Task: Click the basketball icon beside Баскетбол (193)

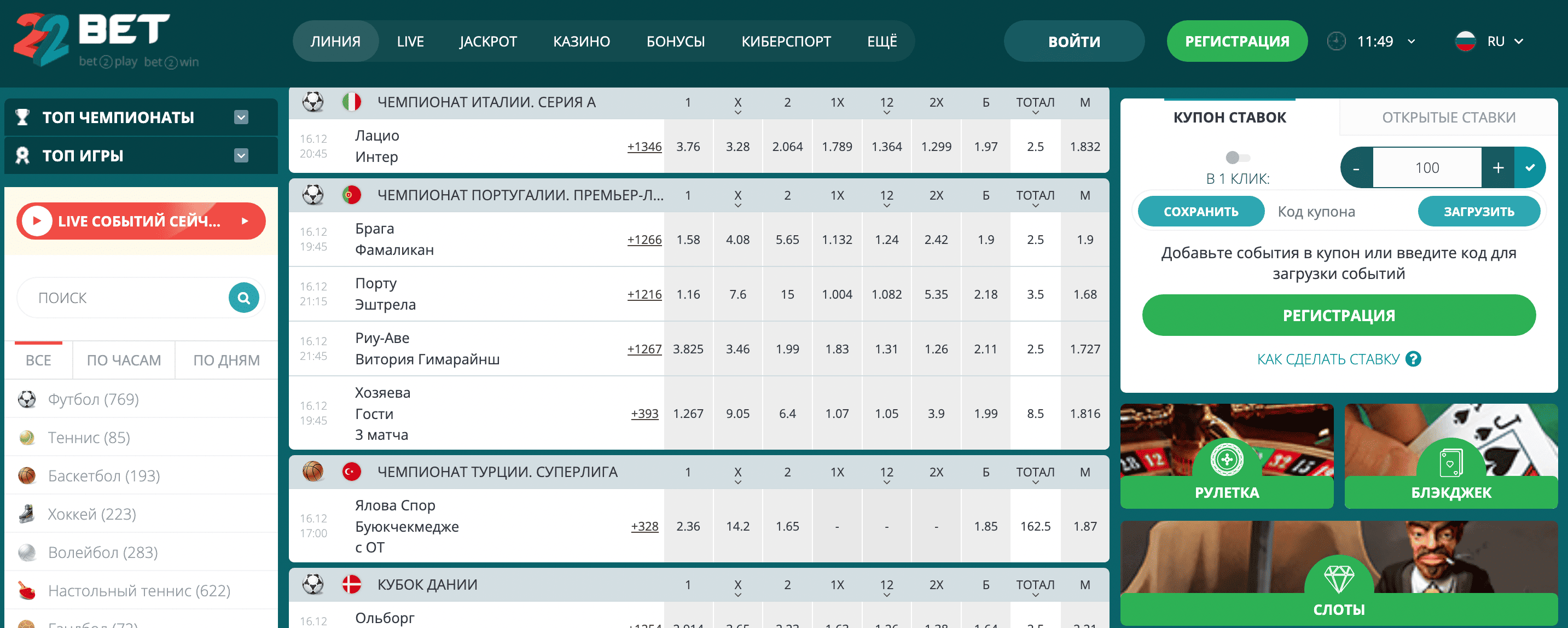Action: tap(27, 476)
